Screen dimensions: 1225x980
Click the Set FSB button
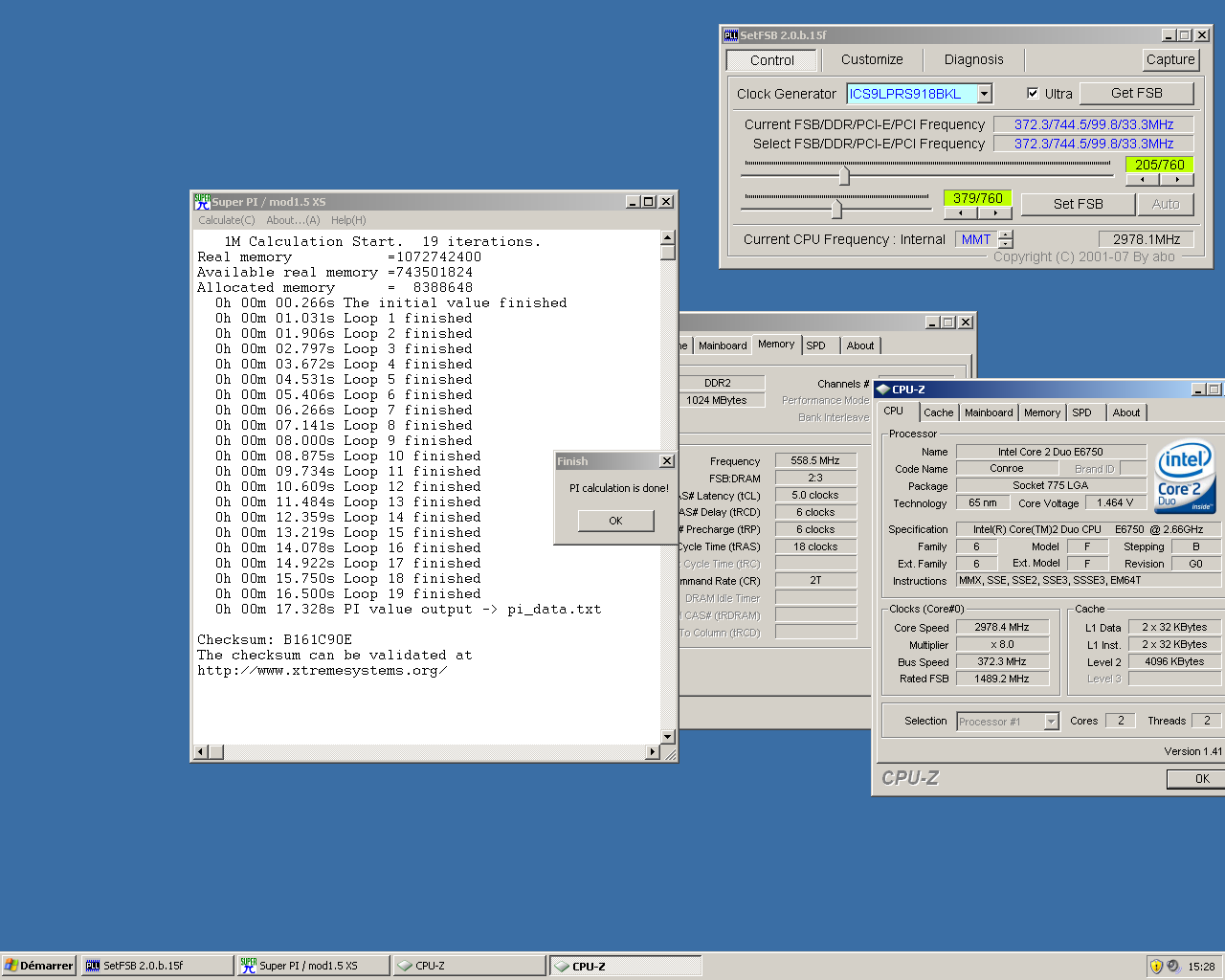(x=1079, y=204)
